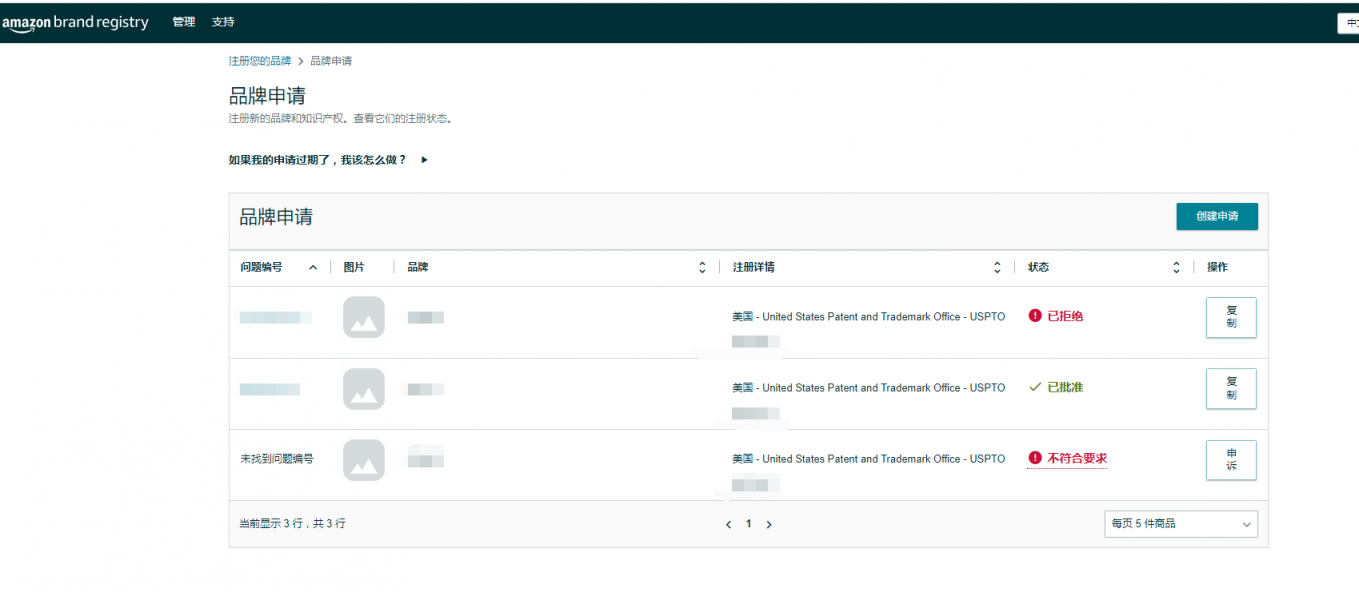Click the 创建申请 button
Image resolution: width=1359 pixels, height=592 pixels.
pos(1216,217)
